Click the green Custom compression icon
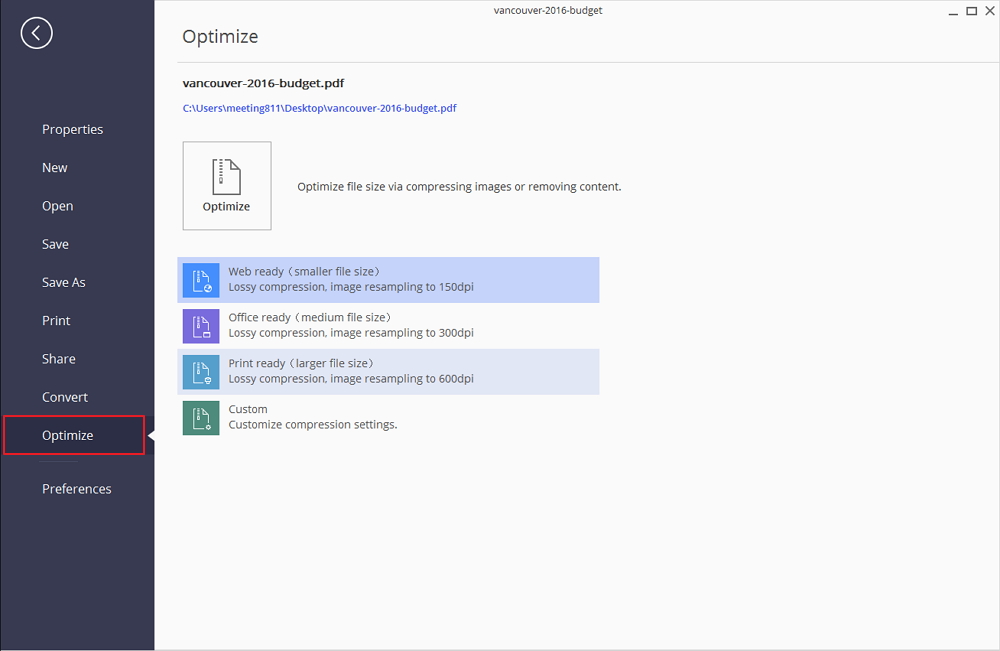 201,418
